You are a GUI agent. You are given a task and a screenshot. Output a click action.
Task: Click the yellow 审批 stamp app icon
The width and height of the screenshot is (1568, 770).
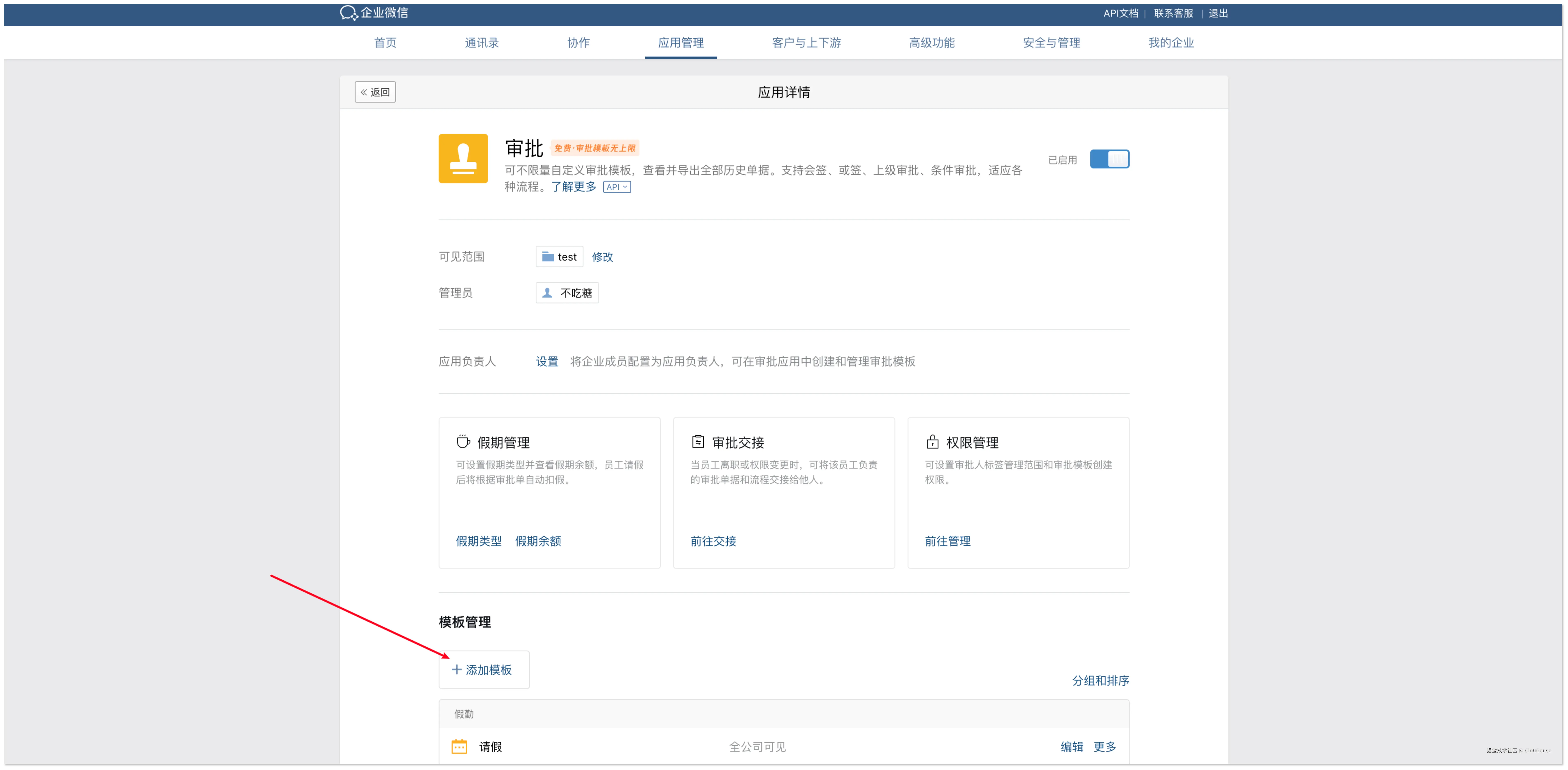pyautogui.click(x=463, y=159)
